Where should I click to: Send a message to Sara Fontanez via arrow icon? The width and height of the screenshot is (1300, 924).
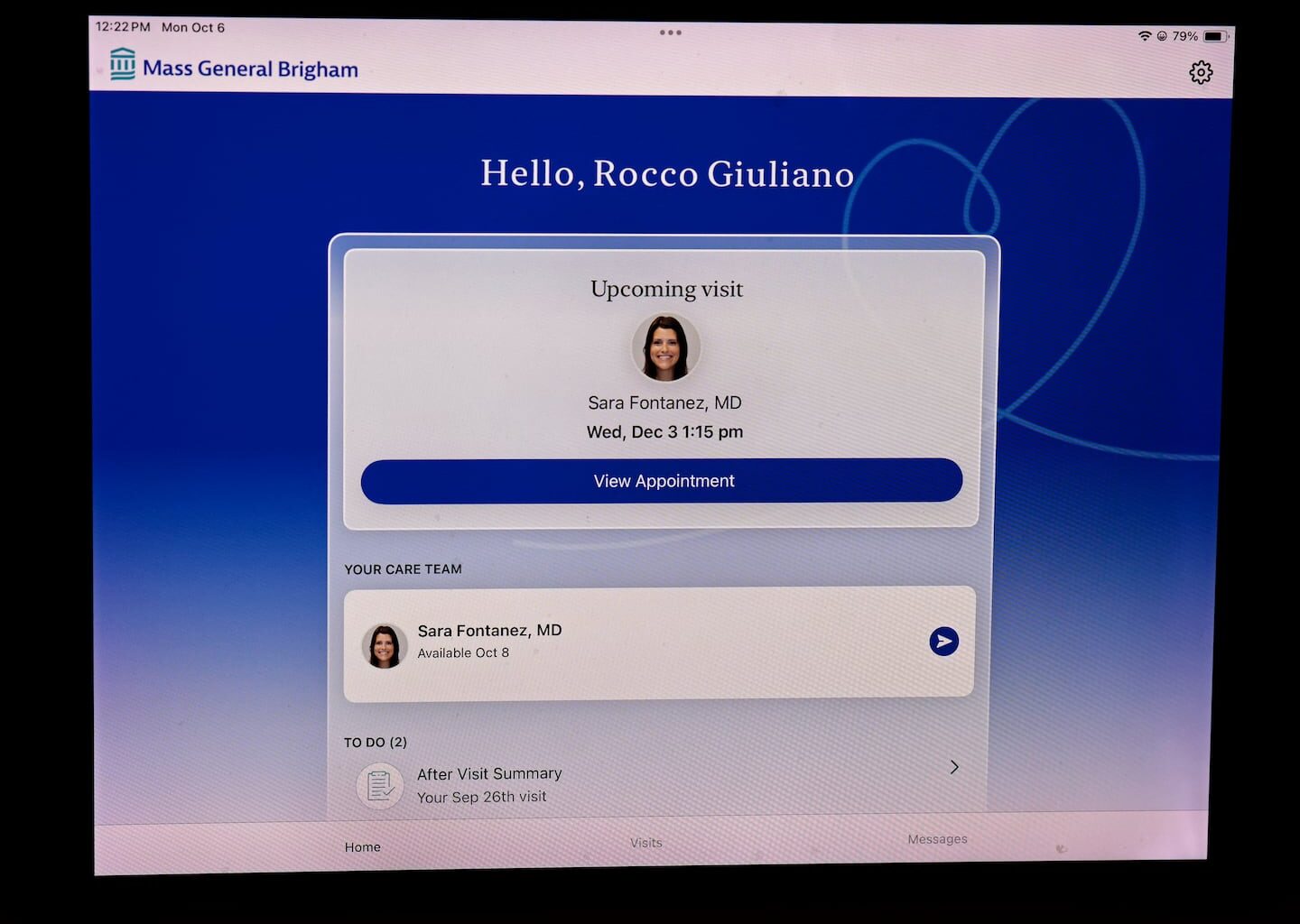(943, 641)
